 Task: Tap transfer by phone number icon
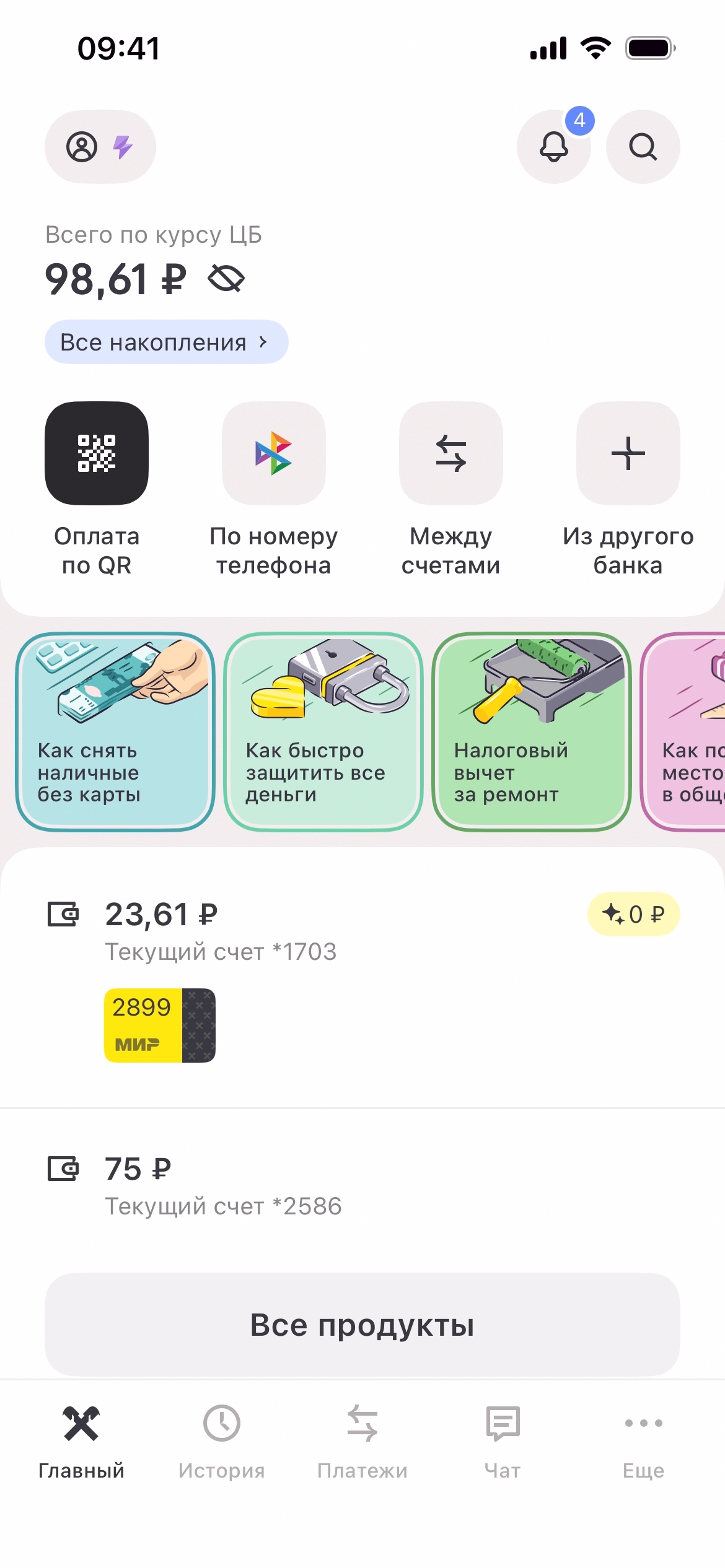tap(274, 453)
